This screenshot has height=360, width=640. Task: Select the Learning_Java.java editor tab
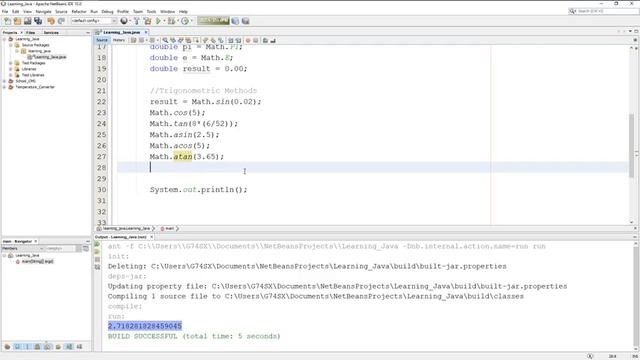pyautogui.click(x=122, y=32)
